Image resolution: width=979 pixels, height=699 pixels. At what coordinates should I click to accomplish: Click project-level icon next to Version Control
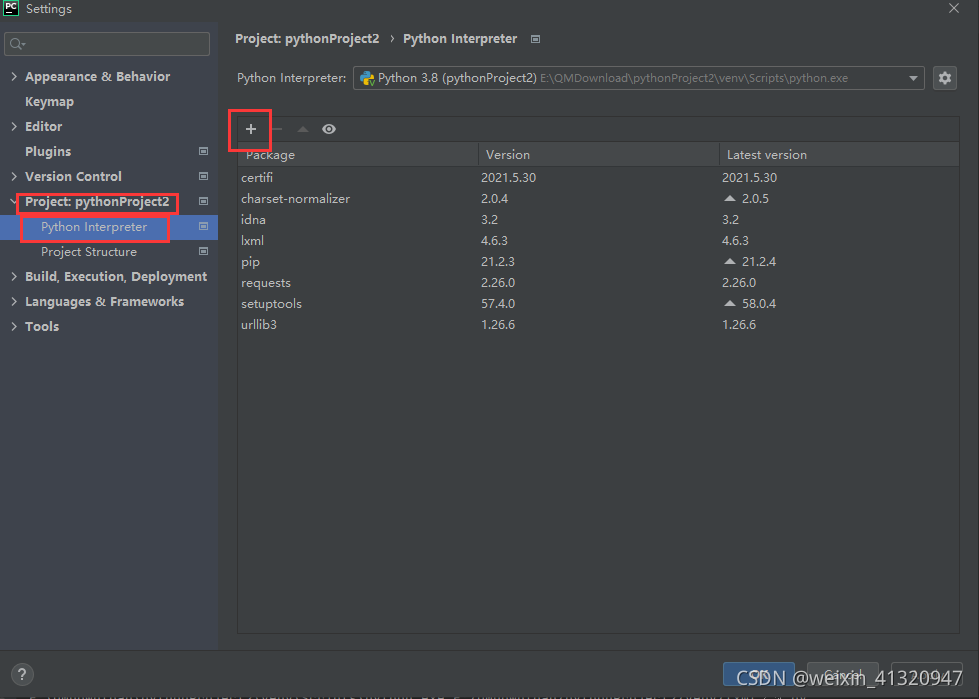pyautogui.click(x=204, y=176)
